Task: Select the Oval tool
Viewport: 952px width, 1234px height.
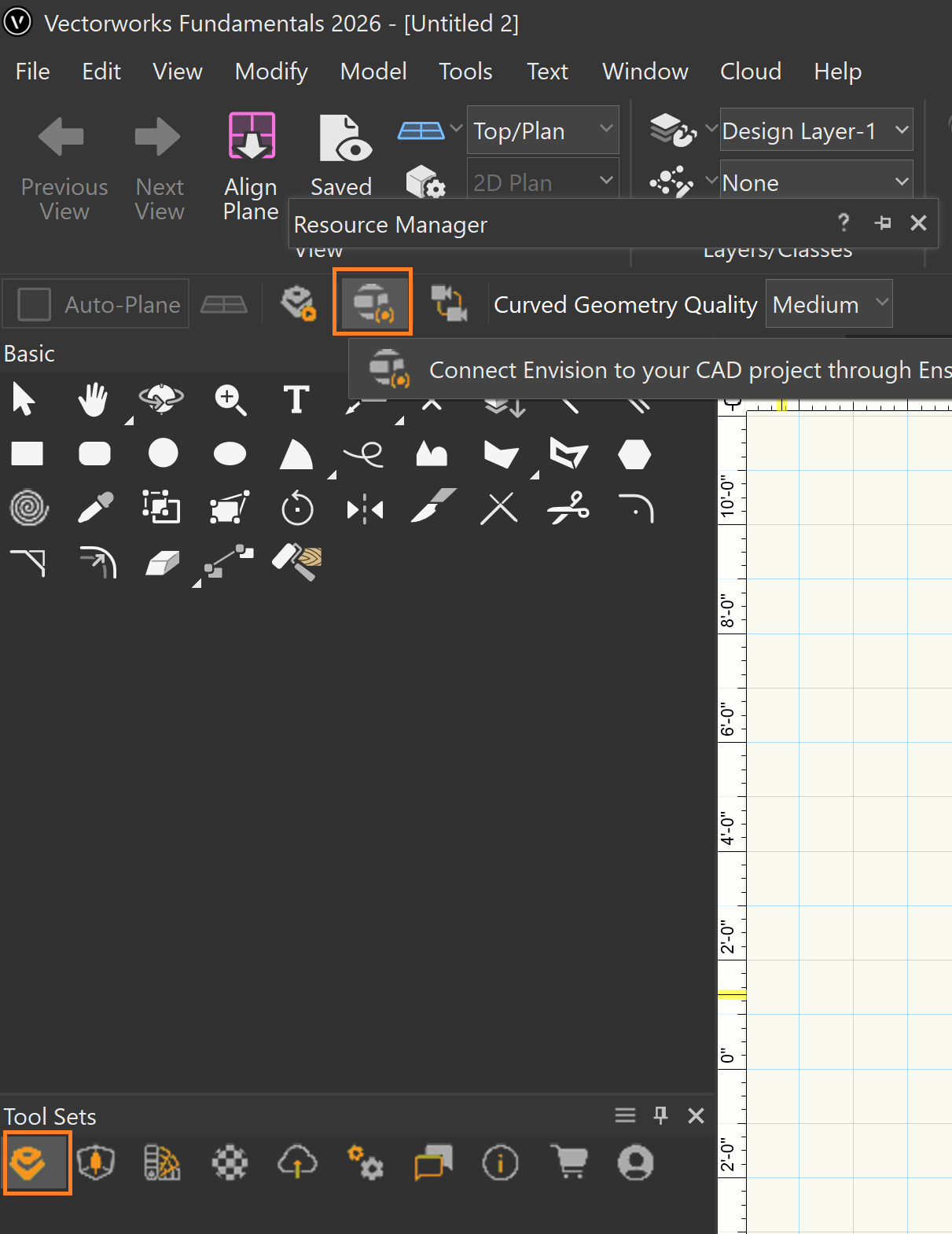Action: coord(230,454)
